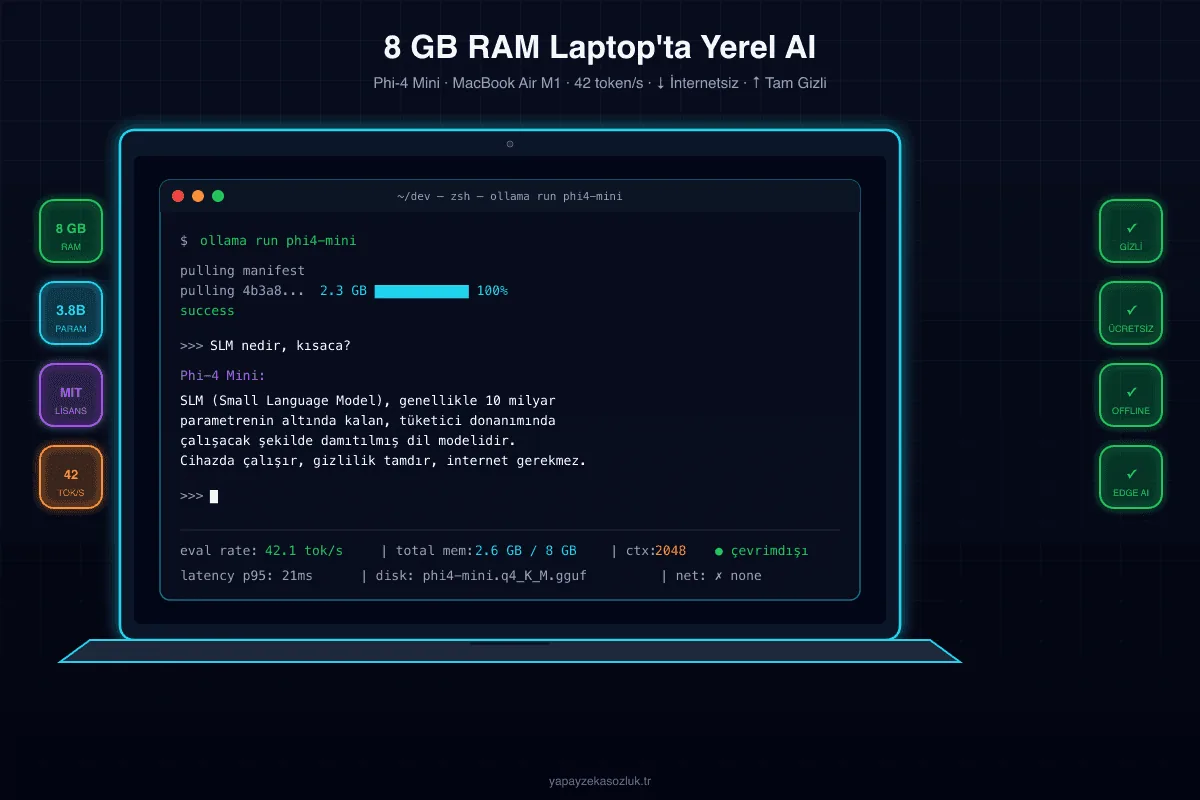Viewport: 1200px width, 800px height.
Task: Click the red close dot of terminal
Action: [x=178, y=196]
